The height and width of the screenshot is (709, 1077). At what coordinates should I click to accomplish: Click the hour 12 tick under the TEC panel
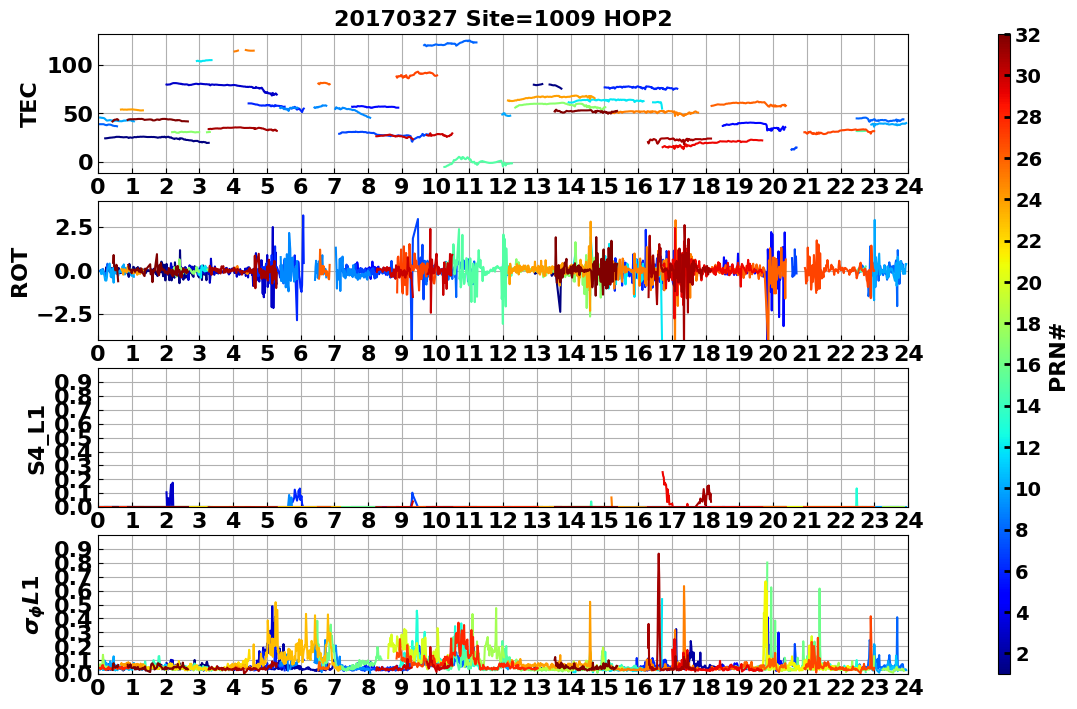pyautogui.click(x=503, y=186)
